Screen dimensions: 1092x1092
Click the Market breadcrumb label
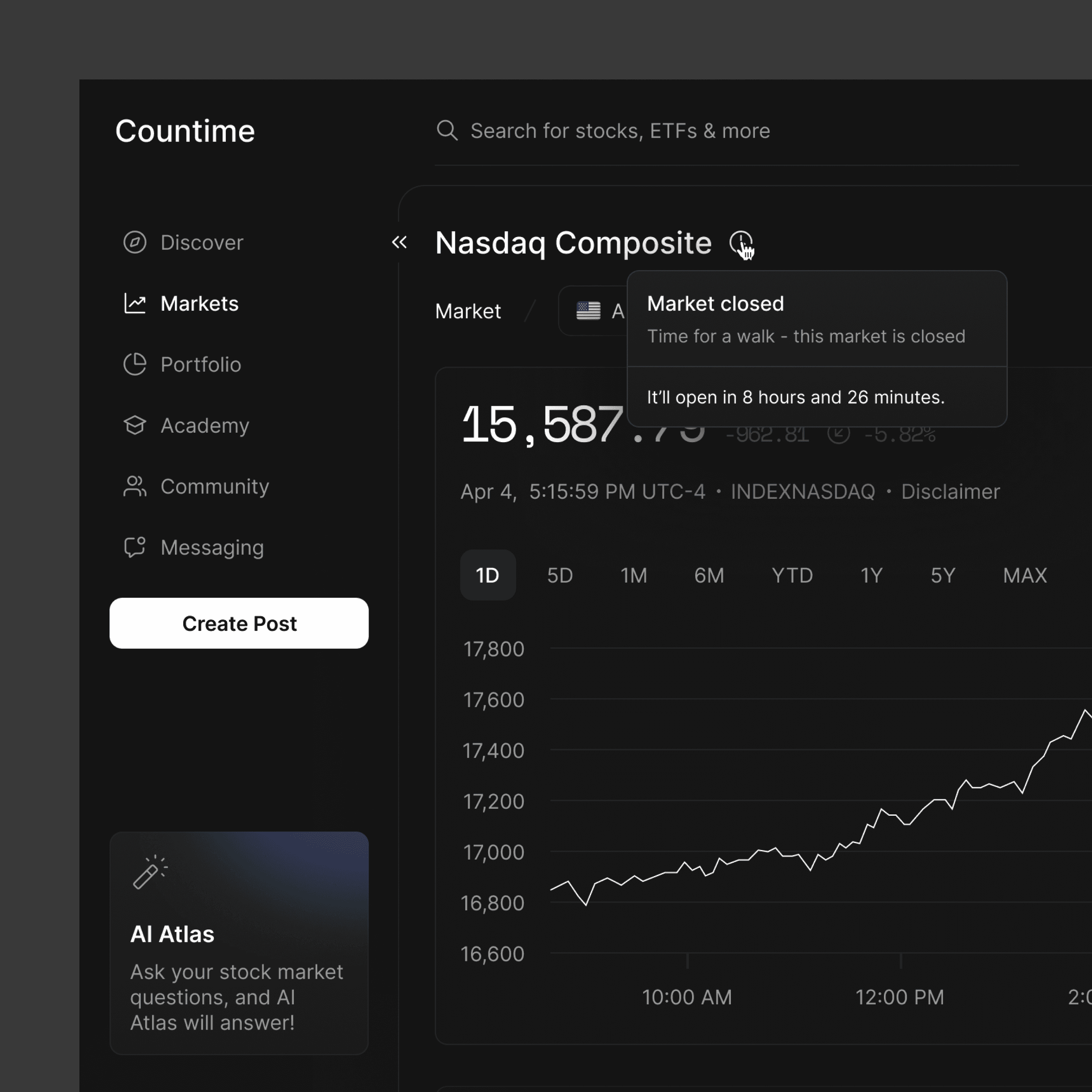click(x=468, y=311)
